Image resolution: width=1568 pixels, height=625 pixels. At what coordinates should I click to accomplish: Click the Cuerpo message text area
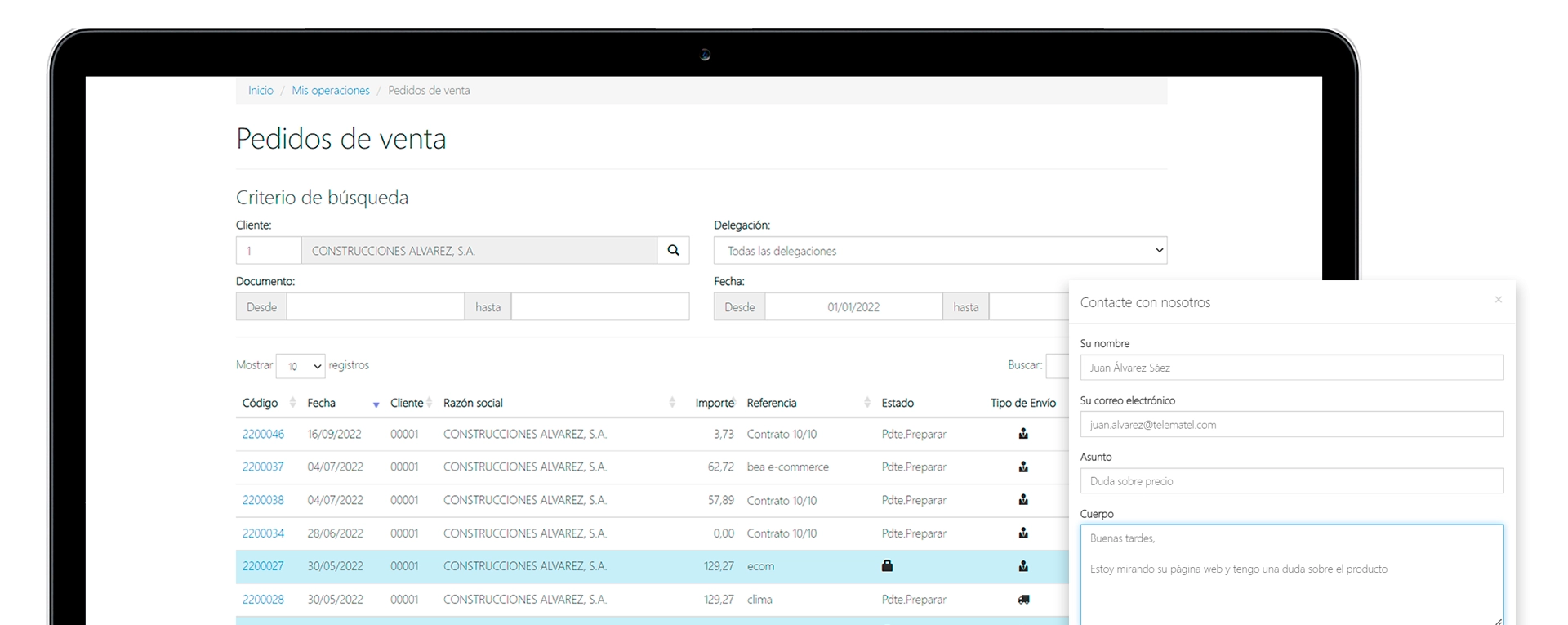pos(1291,575)
